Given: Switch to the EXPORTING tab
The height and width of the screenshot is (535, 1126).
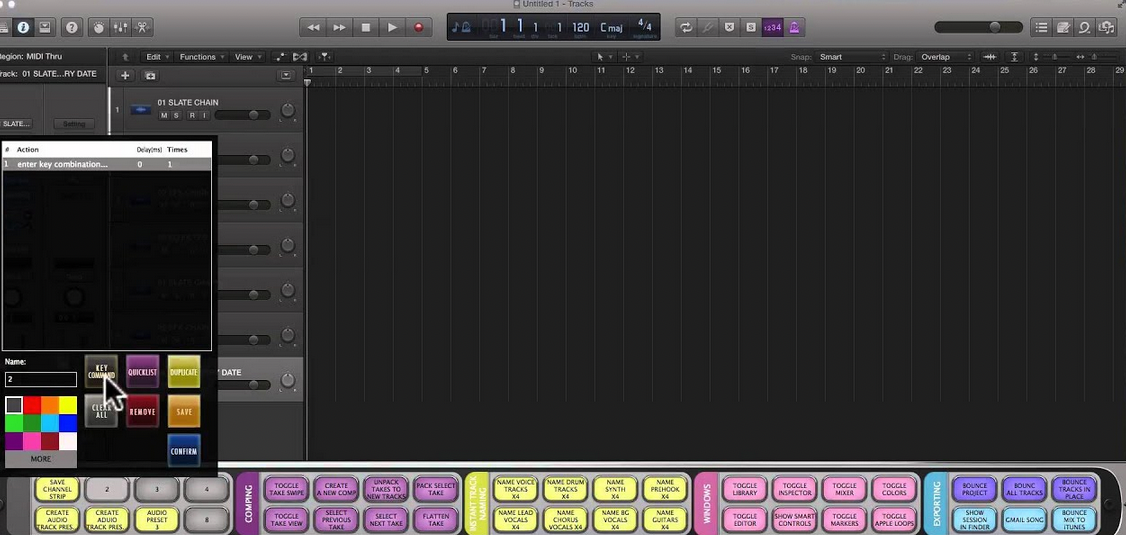Looking at the screenshot, I should pos(936,503).
